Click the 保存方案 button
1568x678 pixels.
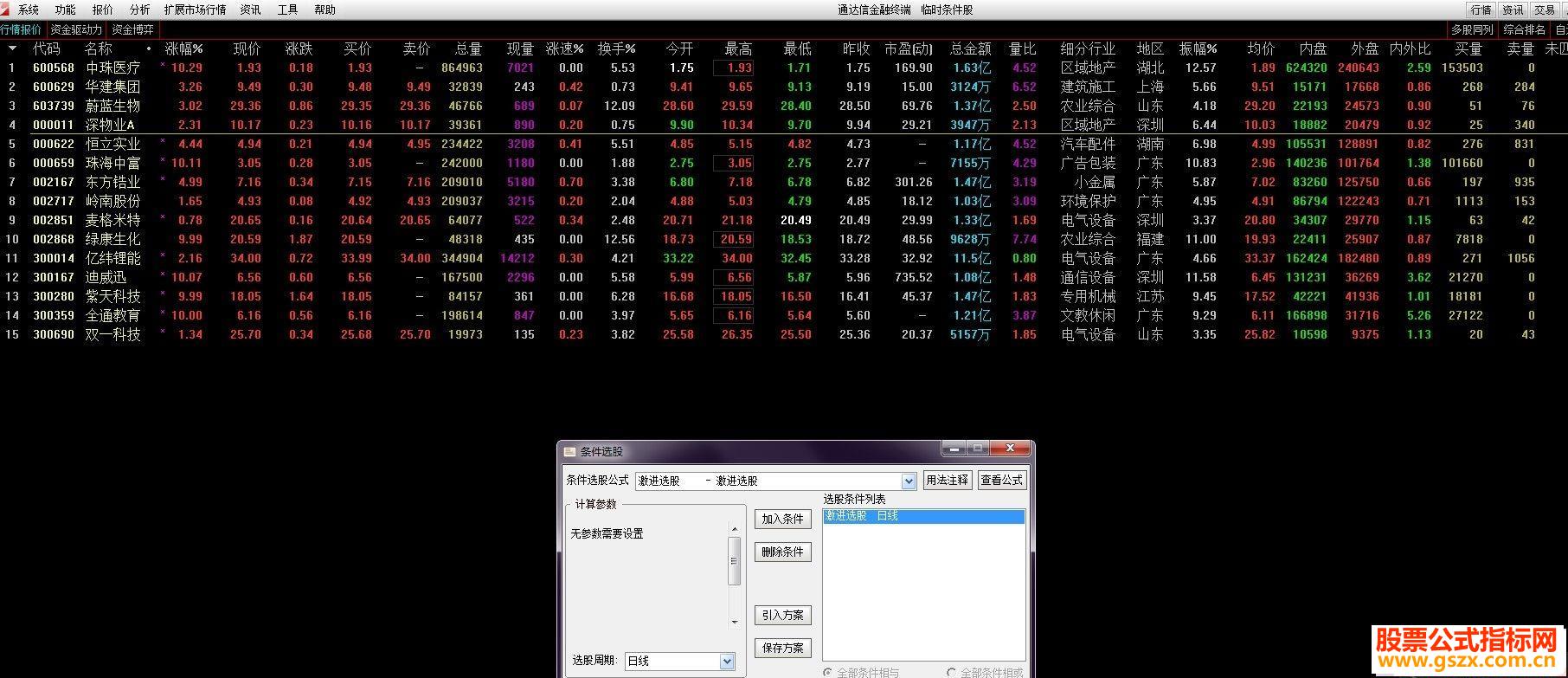pos(782,648)
